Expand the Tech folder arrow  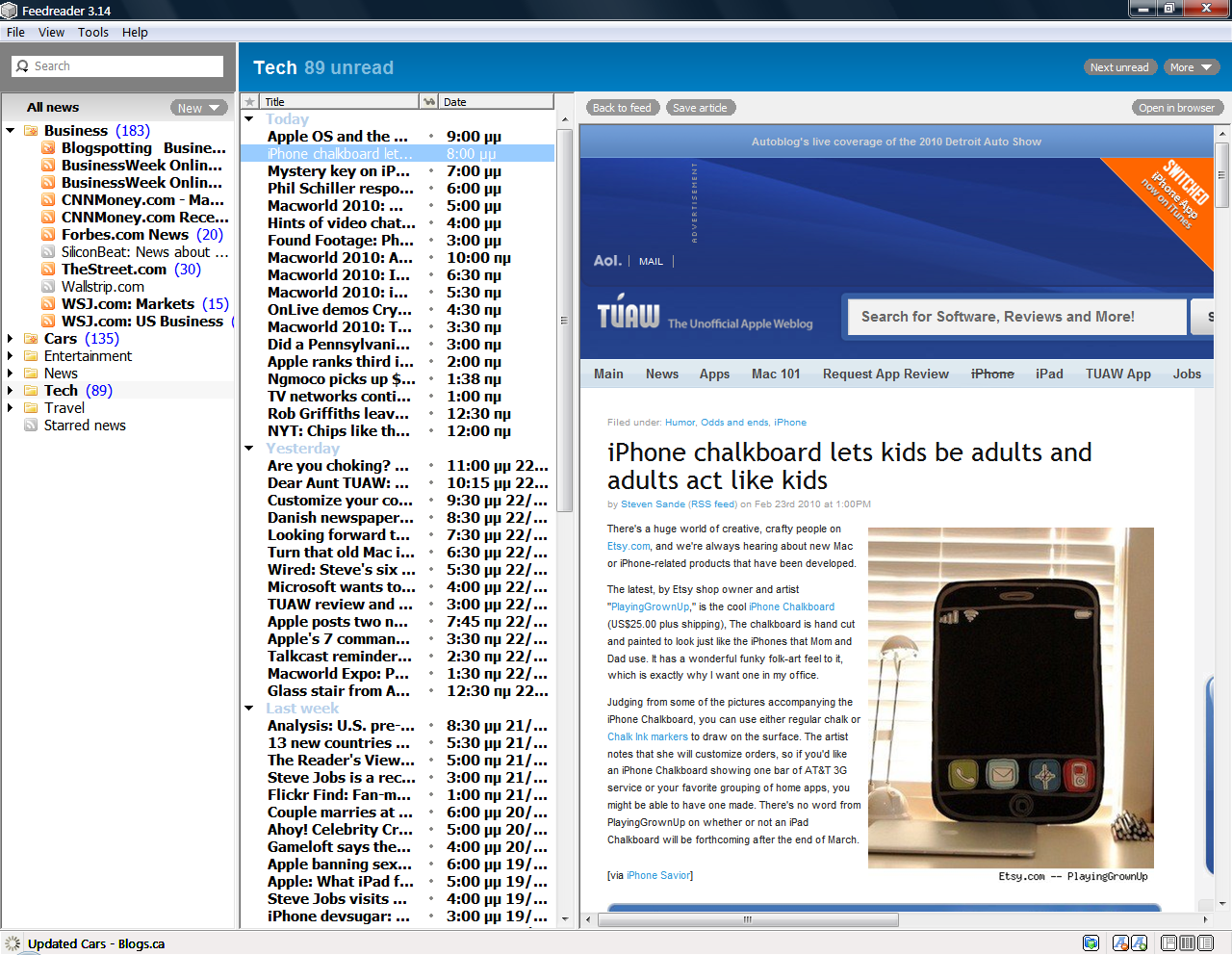(11, 391)
